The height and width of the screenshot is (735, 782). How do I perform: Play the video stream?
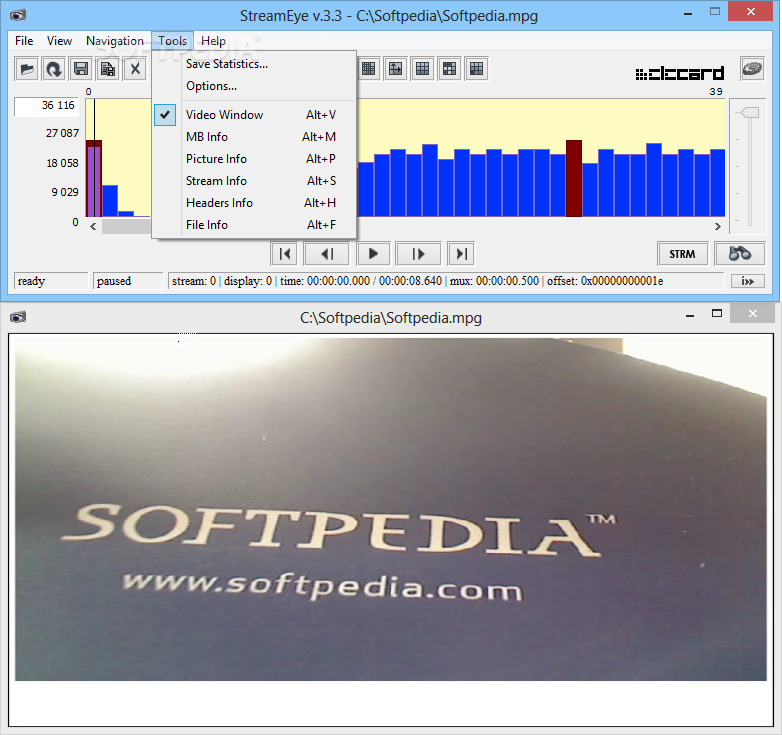coord(373,254)
